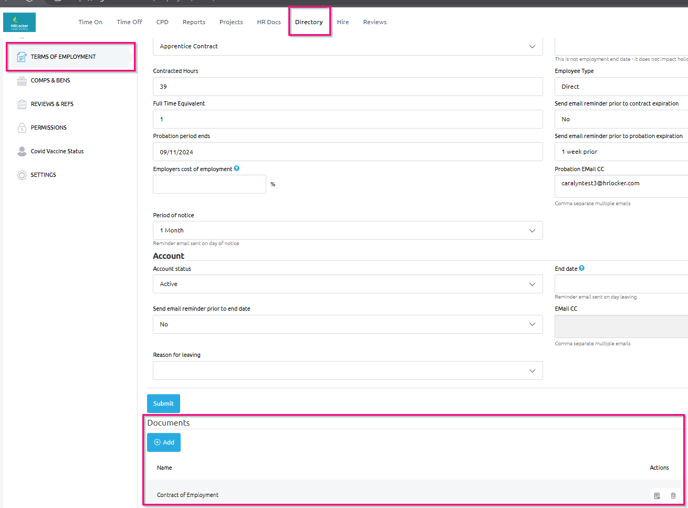Image resolution: width=688 pixels, height=508 pixels.
Task: Open Settings in the sidebar
Action: (x=43, y=175)
